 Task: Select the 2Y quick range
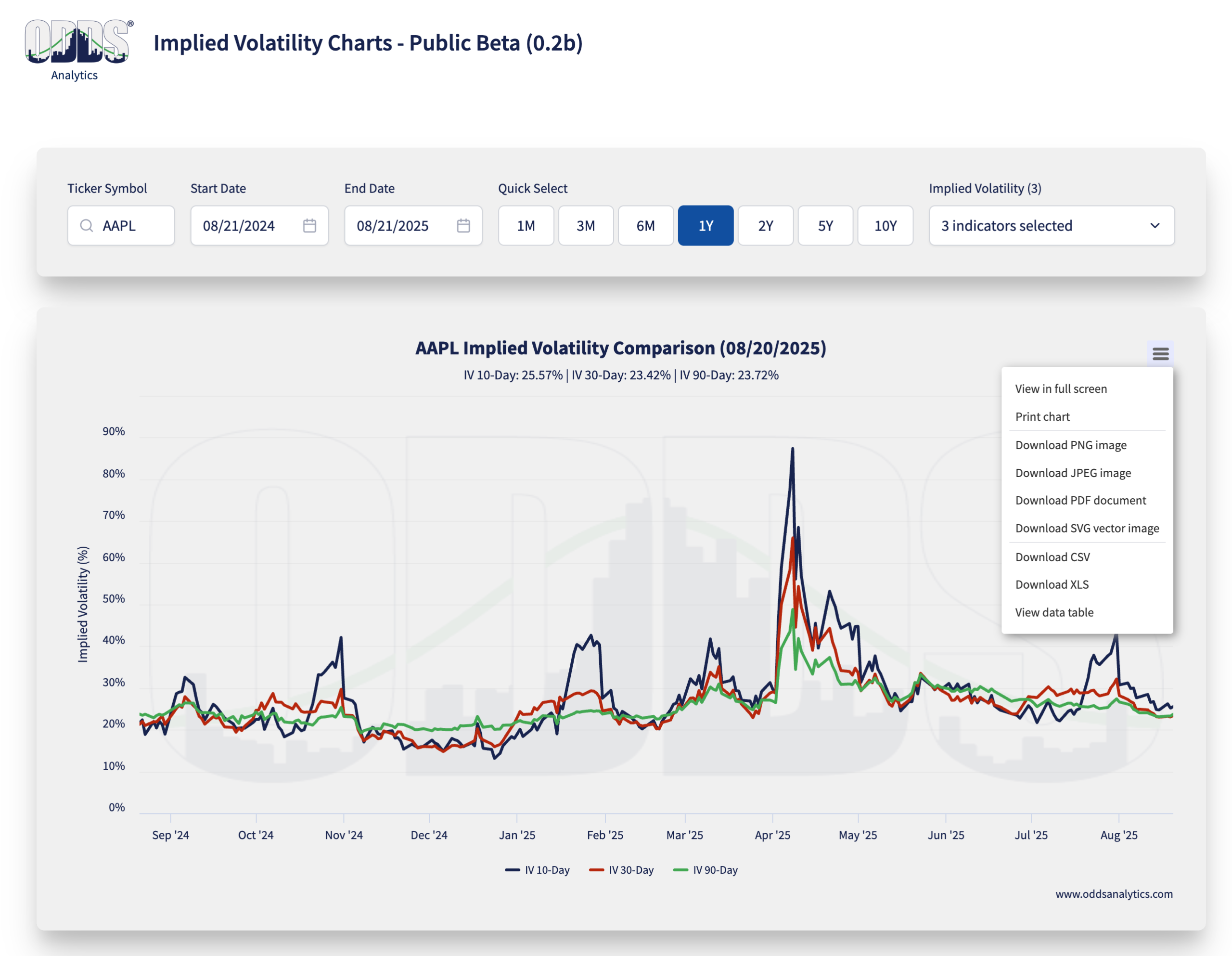click(x=766, y=226)
